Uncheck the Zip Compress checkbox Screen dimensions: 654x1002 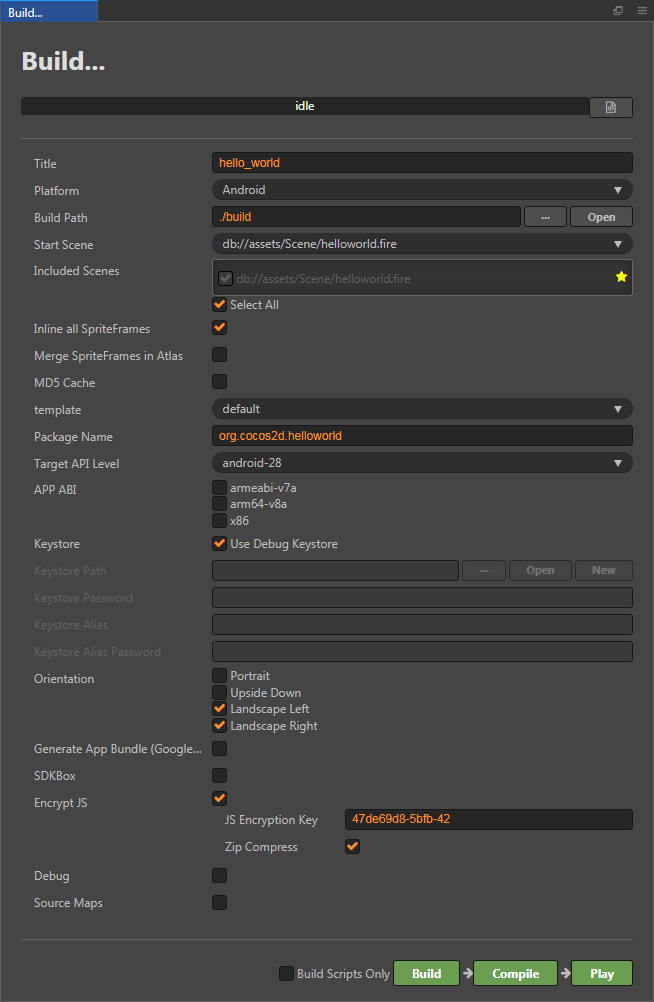click(352, 847)
